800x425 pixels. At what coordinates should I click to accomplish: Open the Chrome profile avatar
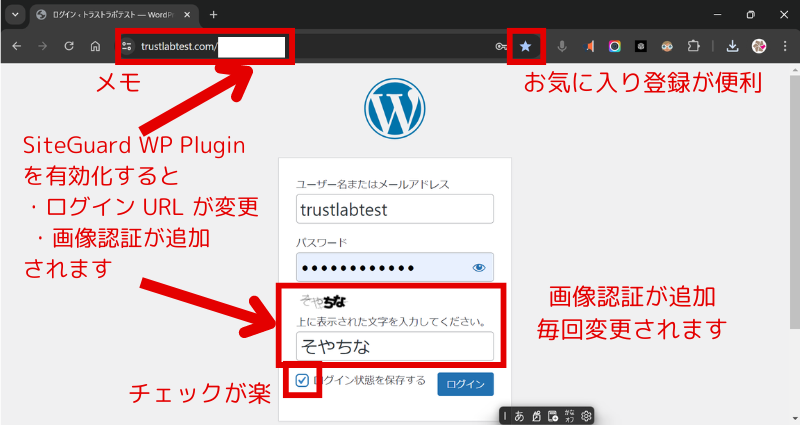(x=759, y=46)
